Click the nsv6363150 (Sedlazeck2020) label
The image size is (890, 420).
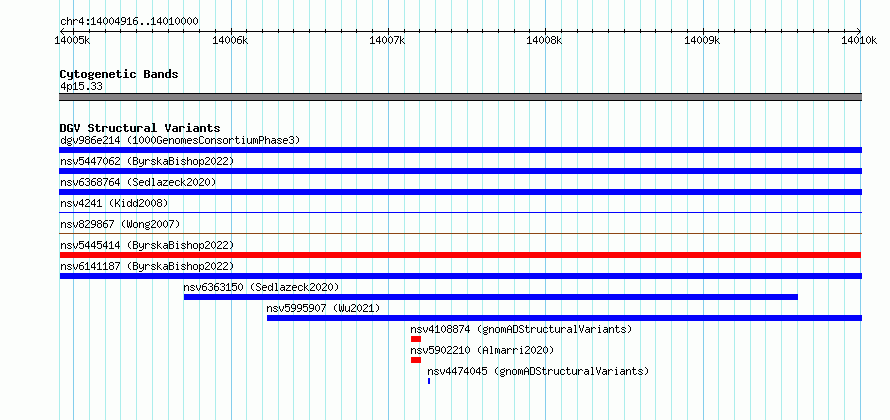(262, 287)
